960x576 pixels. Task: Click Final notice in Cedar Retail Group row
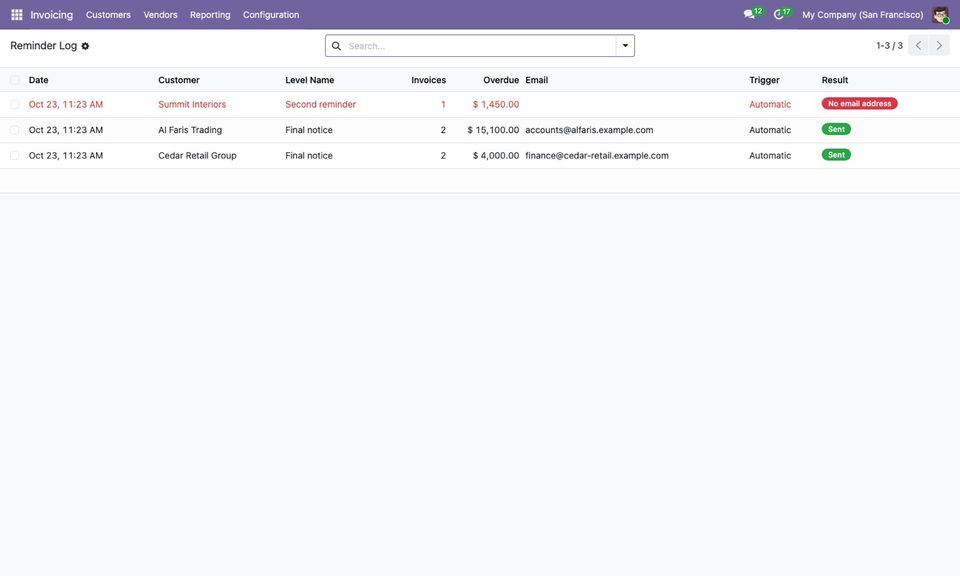(x=309, y=155)
